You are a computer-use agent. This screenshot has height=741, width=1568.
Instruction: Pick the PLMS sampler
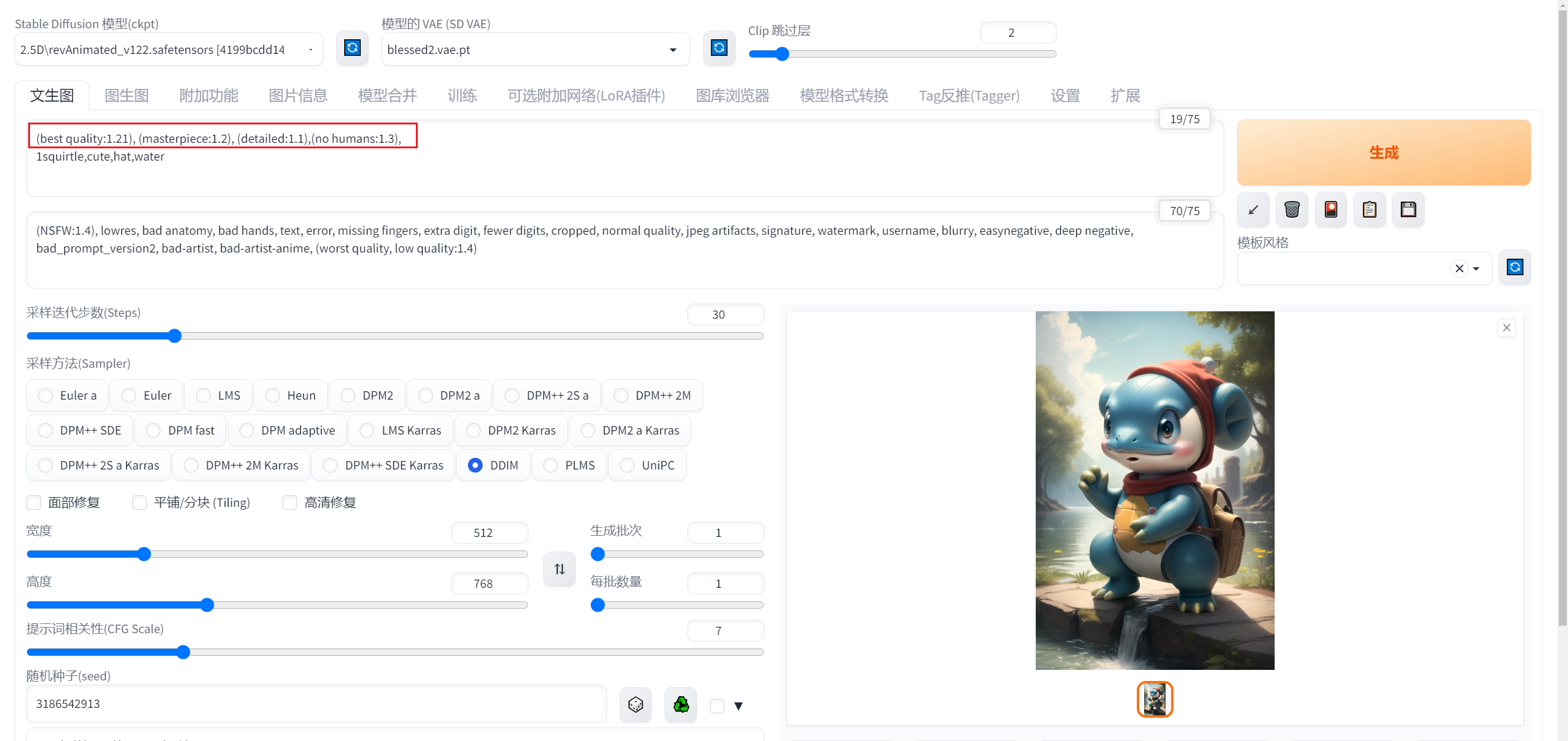click(569, 465)
